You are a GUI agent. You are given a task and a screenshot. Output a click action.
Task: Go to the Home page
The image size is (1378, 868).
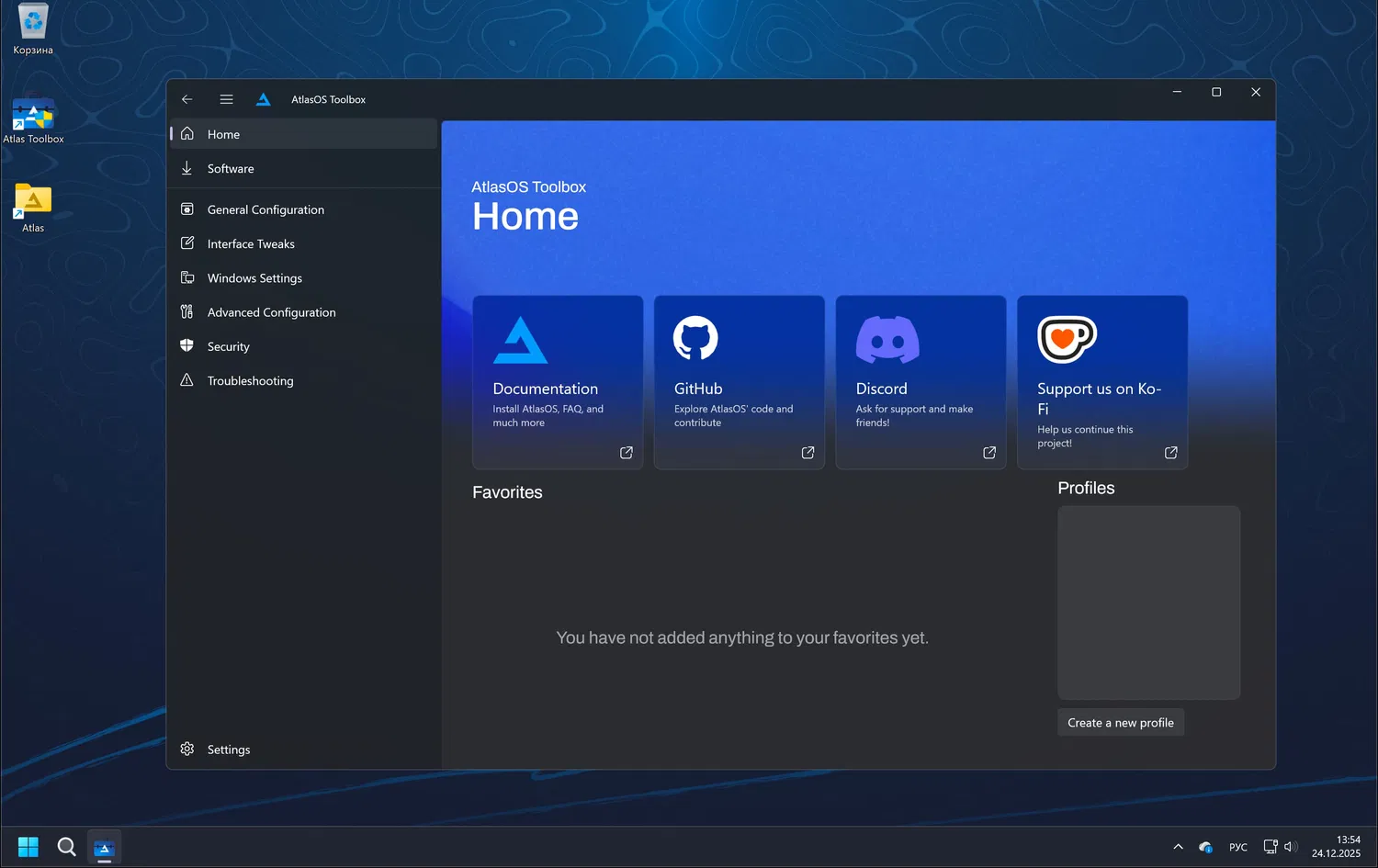point(303,134)
